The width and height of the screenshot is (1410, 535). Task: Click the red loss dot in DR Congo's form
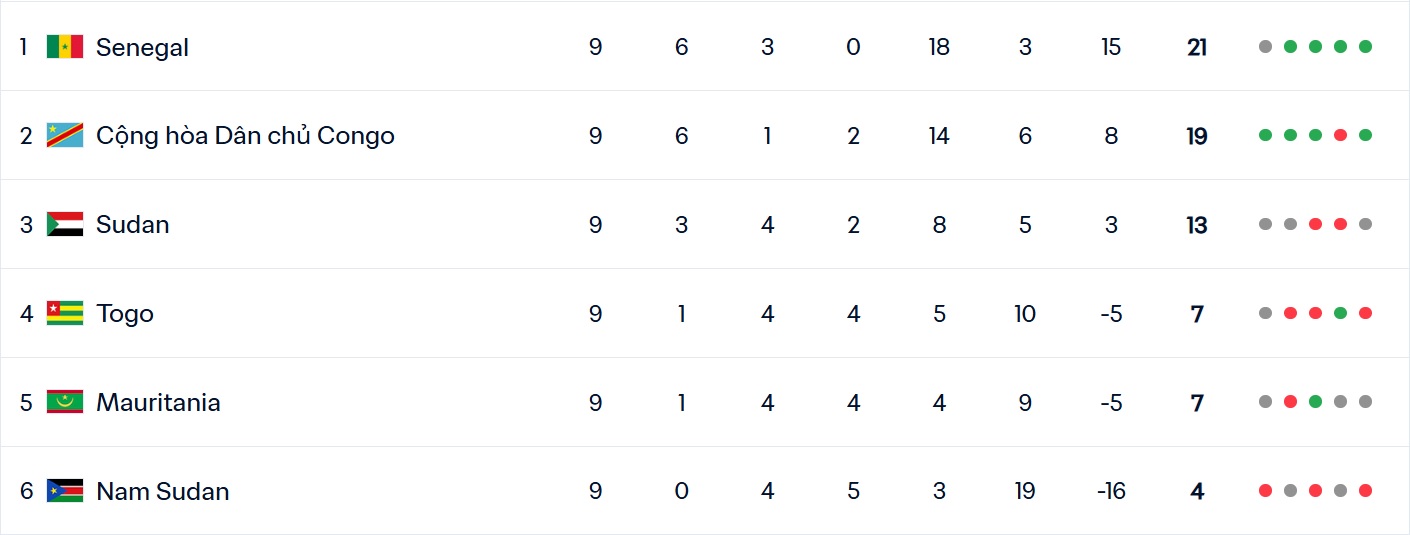[x=1340, y=136]
